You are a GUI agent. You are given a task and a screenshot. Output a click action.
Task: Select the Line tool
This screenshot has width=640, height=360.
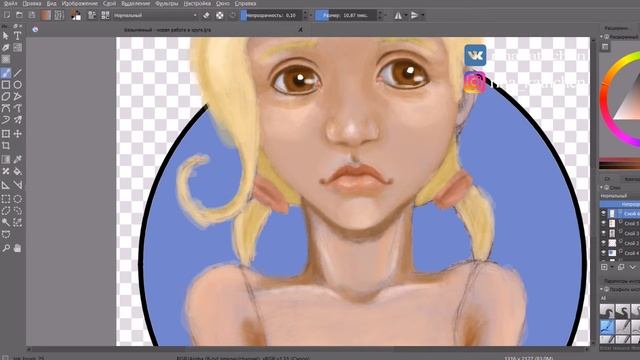point(18,73)
